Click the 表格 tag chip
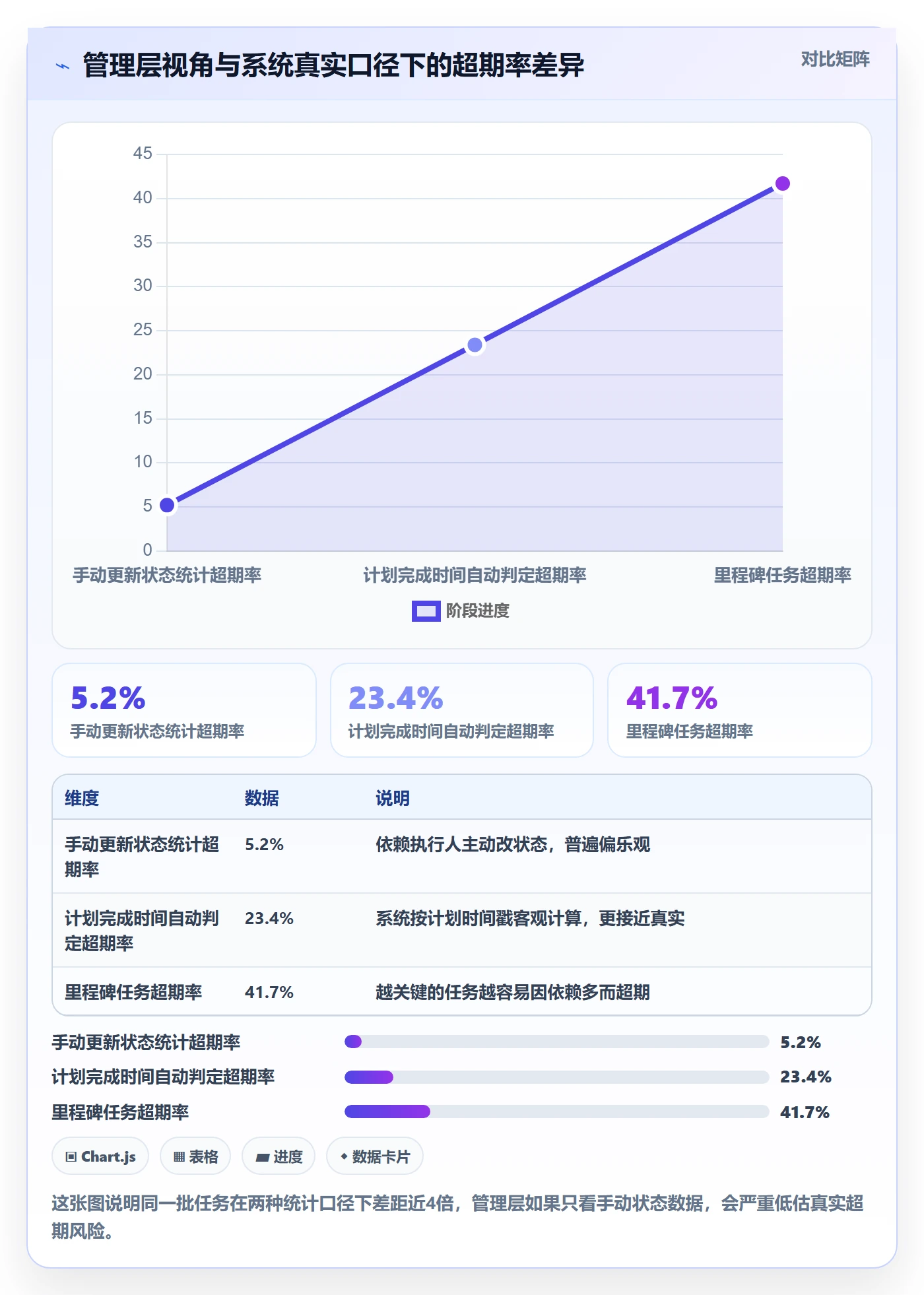Image resolution: width=924 pixels, height=1295 pixels. click(x=195, y=1156)
